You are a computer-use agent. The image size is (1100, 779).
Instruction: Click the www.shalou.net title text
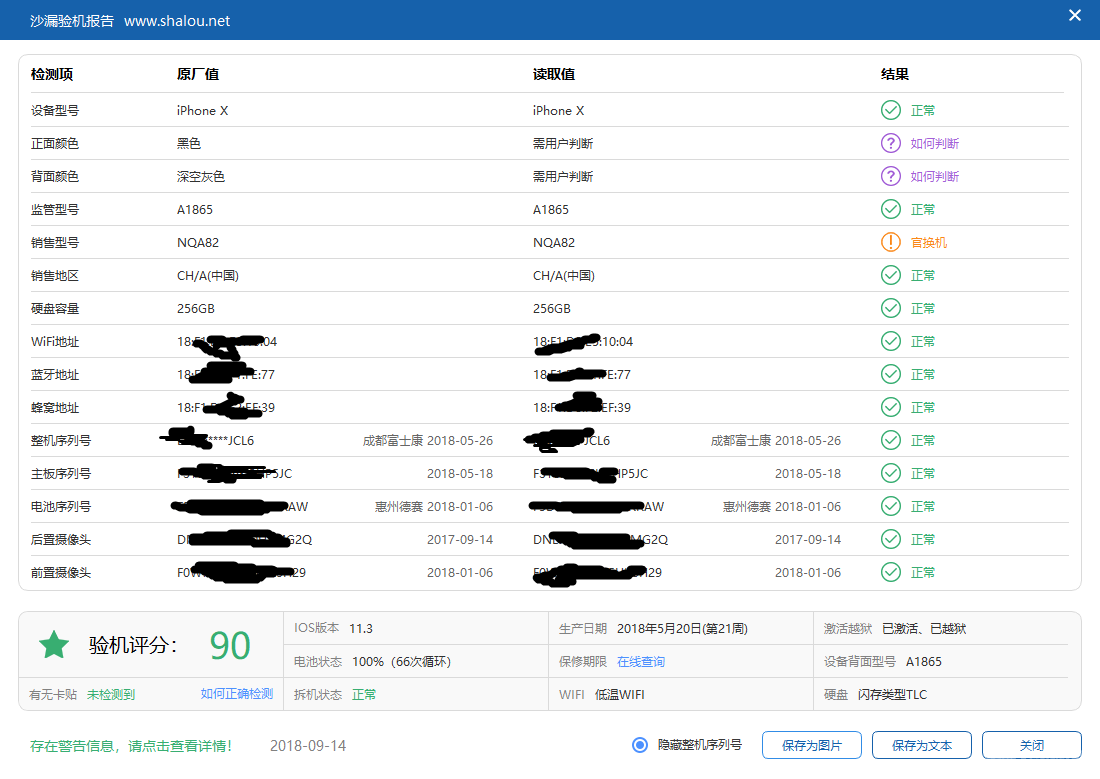point(177,21)
